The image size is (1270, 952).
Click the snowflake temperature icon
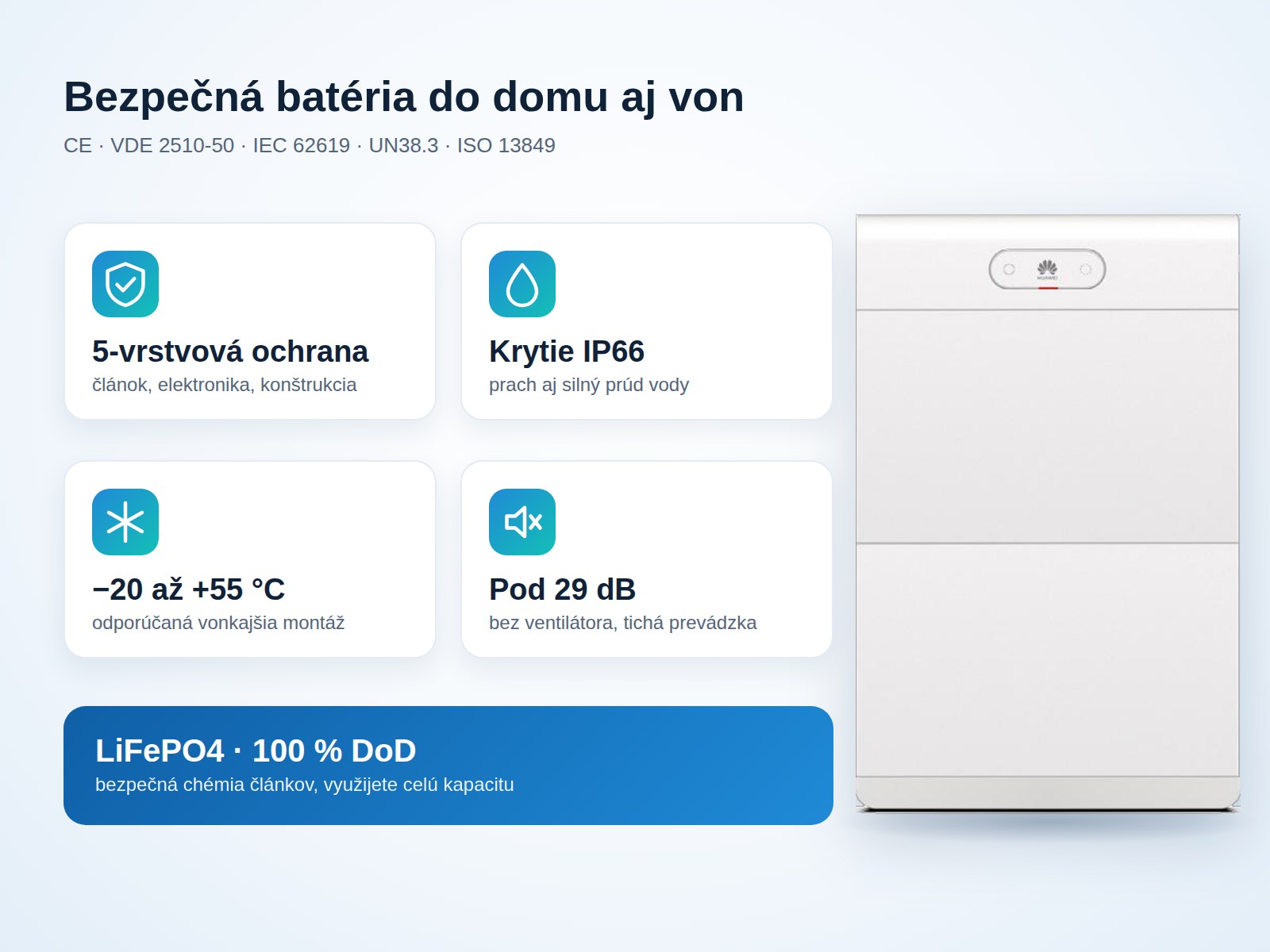point(125,522)
